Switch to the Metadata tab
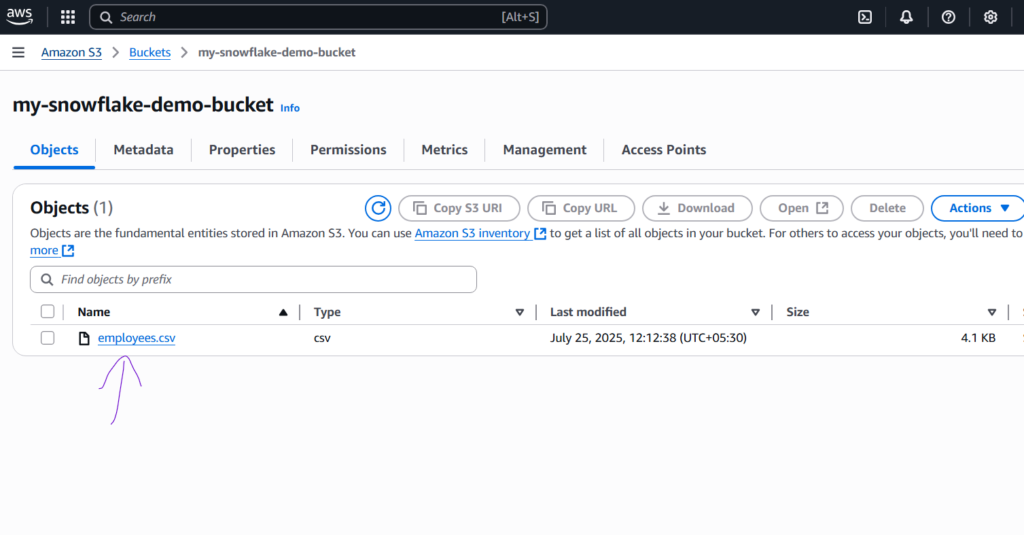Image resolution: width=1024 pixels, height=535 pixels. tap(144, 150)
